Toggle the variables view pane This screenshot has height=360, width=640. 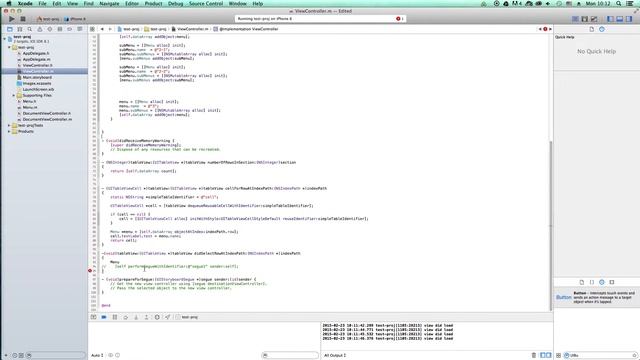(x=543, y=355)
